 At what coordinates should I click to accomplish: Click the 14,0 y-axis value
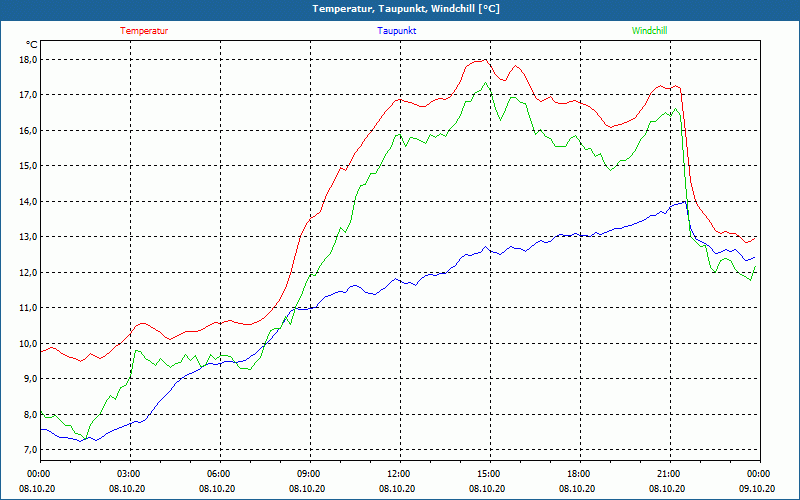pyautogui.click(x=29, y=202)
